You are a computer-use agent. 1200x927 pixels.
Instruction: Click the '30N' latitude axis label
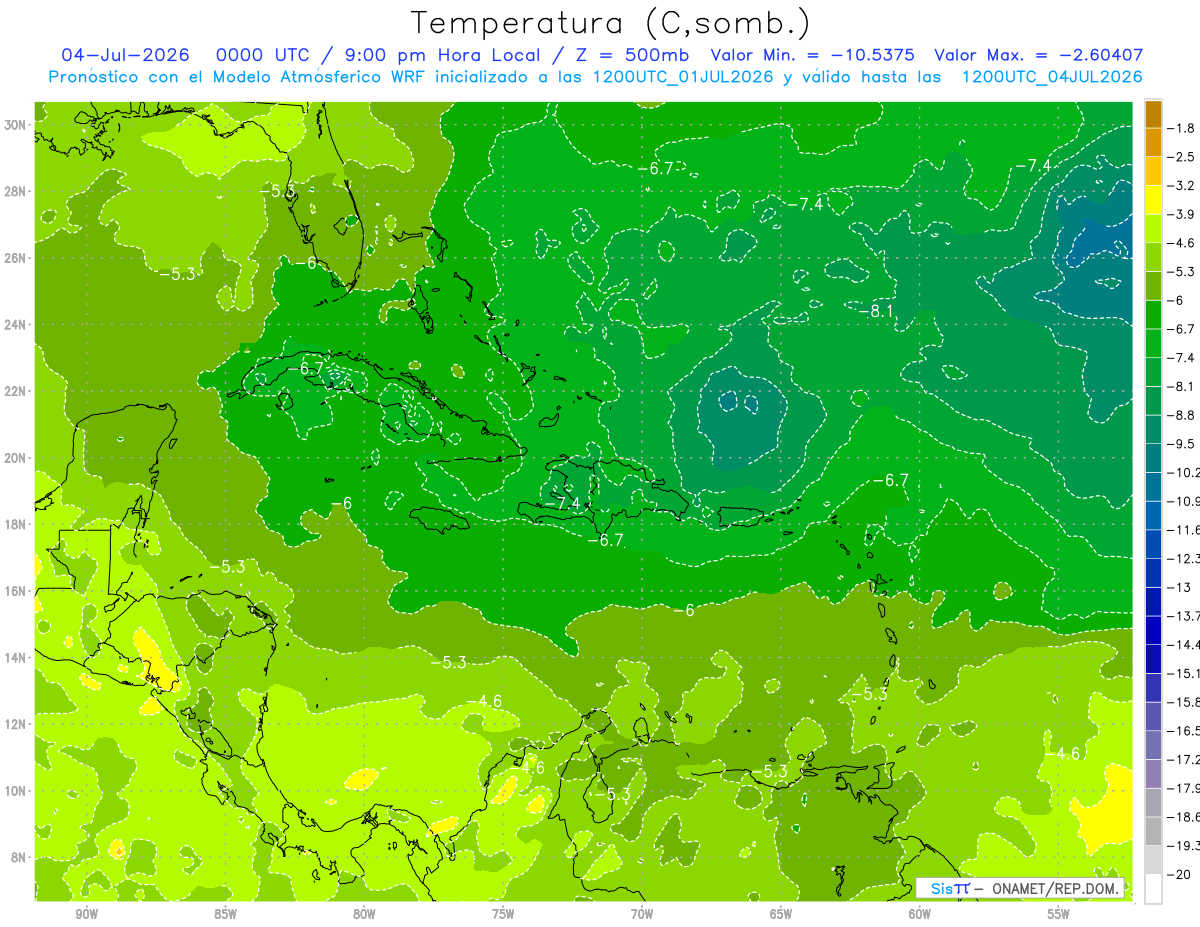tap(14, 125)
